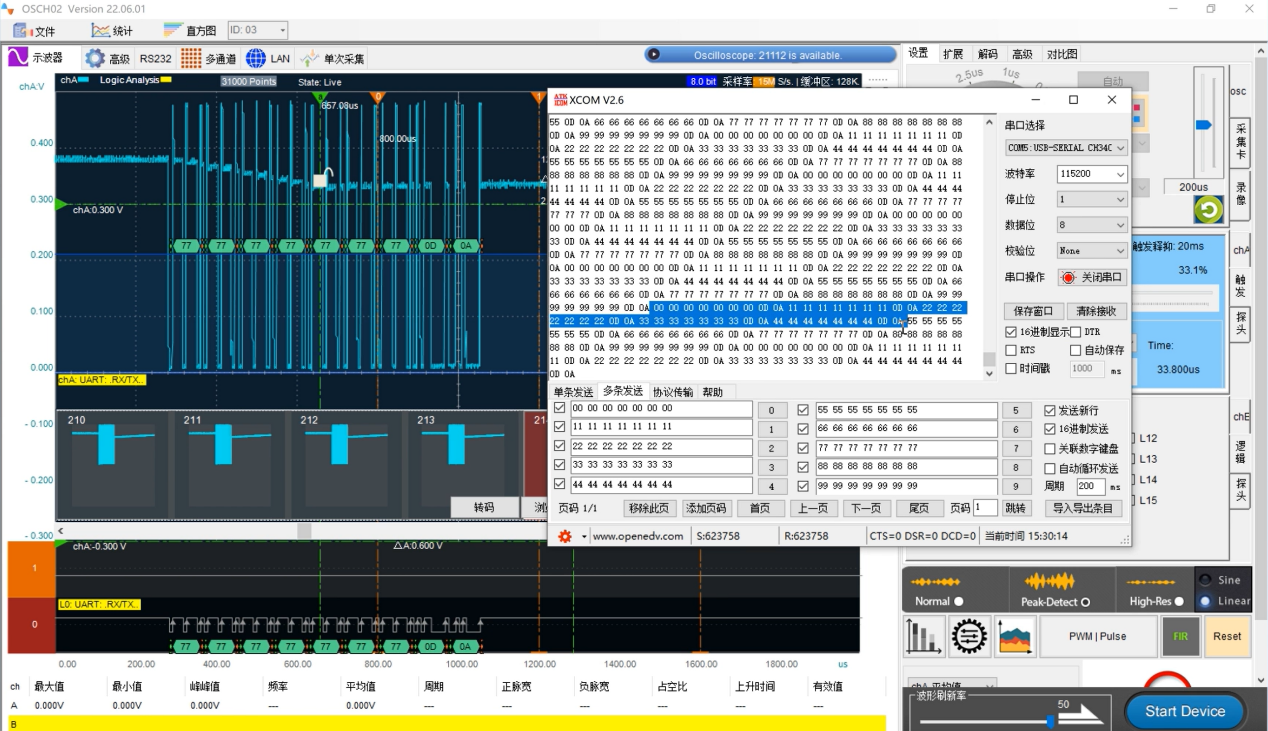Image resolution: width=1268 pixels, height=731 pixels.
Task: Toggle the hex display checkbox
Action: [x=1011, y=332]
